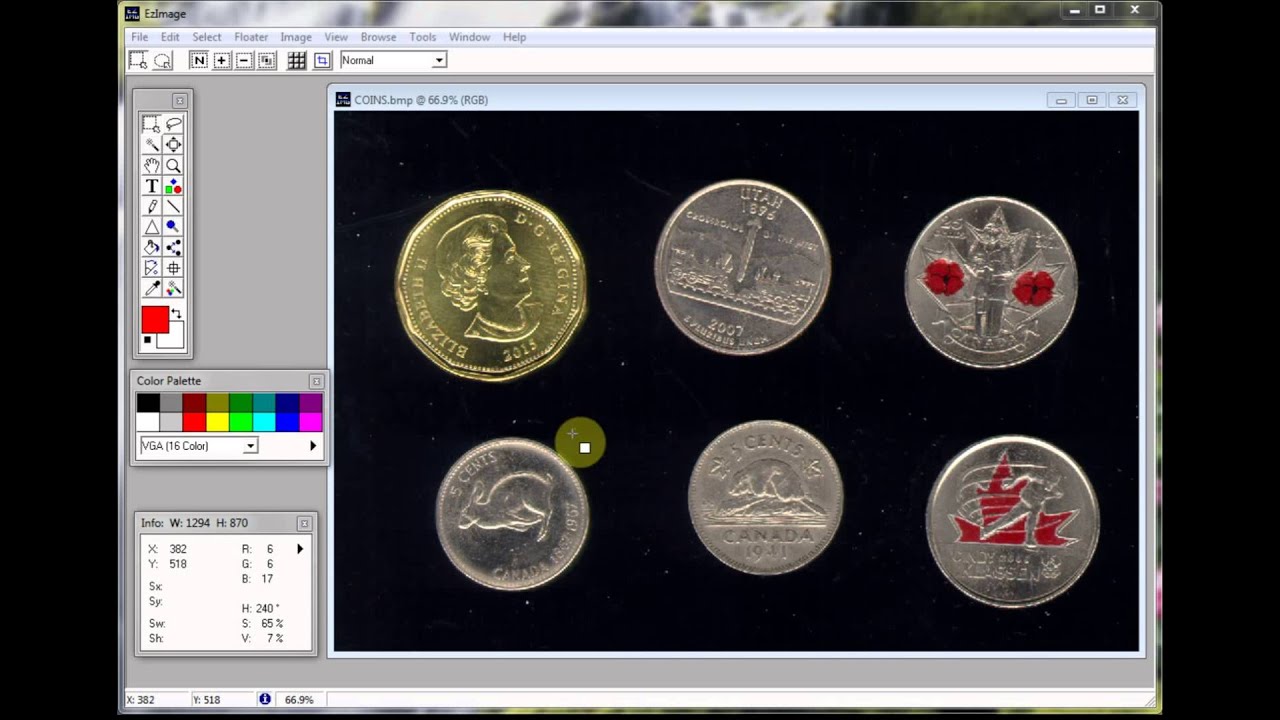The height and width of the screenshot is (720, 1280).
Task: Toggle the grid display
Action: (x=297, y=60)
